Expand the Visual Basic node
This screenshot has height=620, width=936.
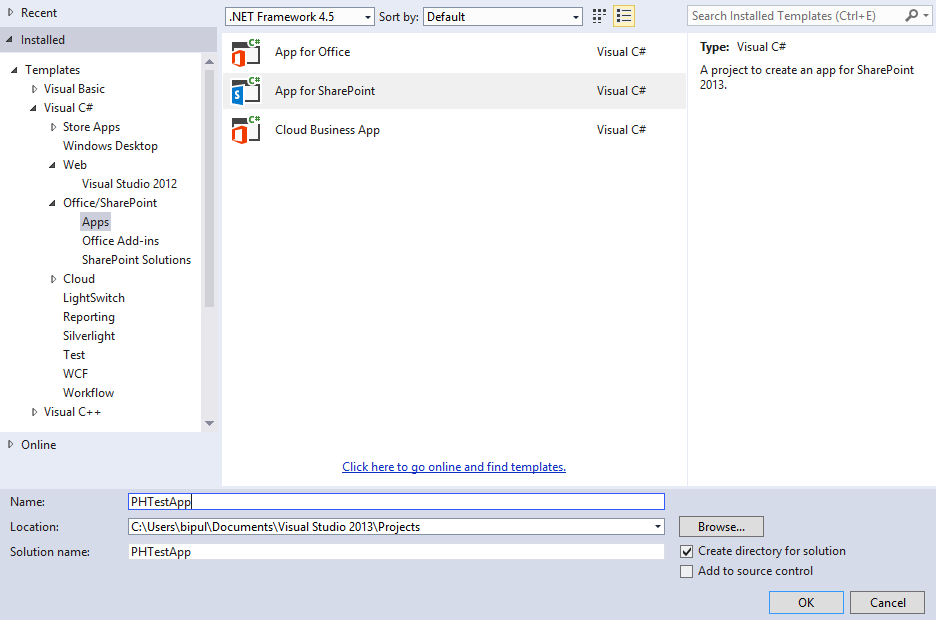tap(35, 89)
